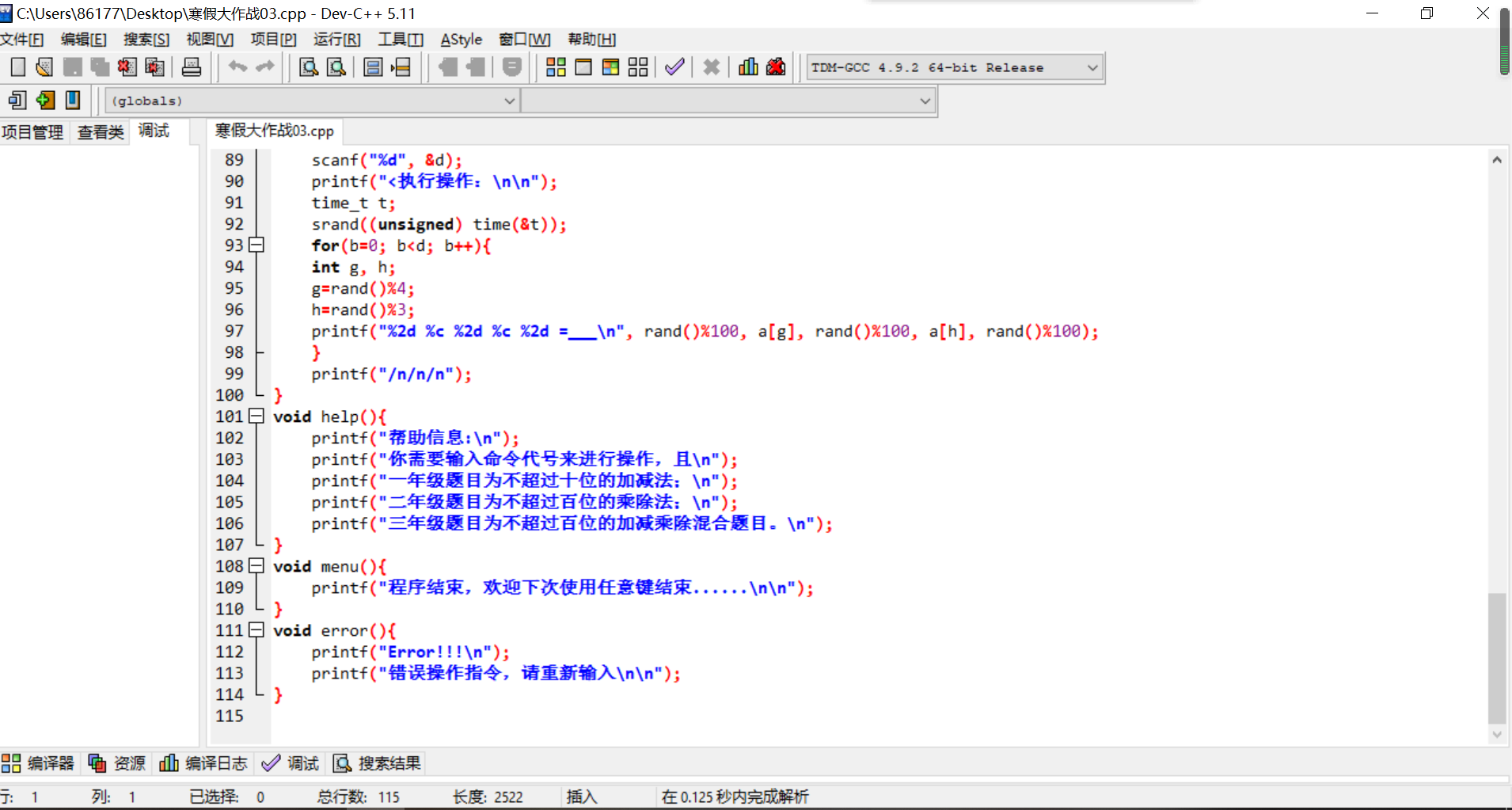Click the 插入 mode status indicator
Viewport: 1512px width, 810px height.
click(582, 797)
